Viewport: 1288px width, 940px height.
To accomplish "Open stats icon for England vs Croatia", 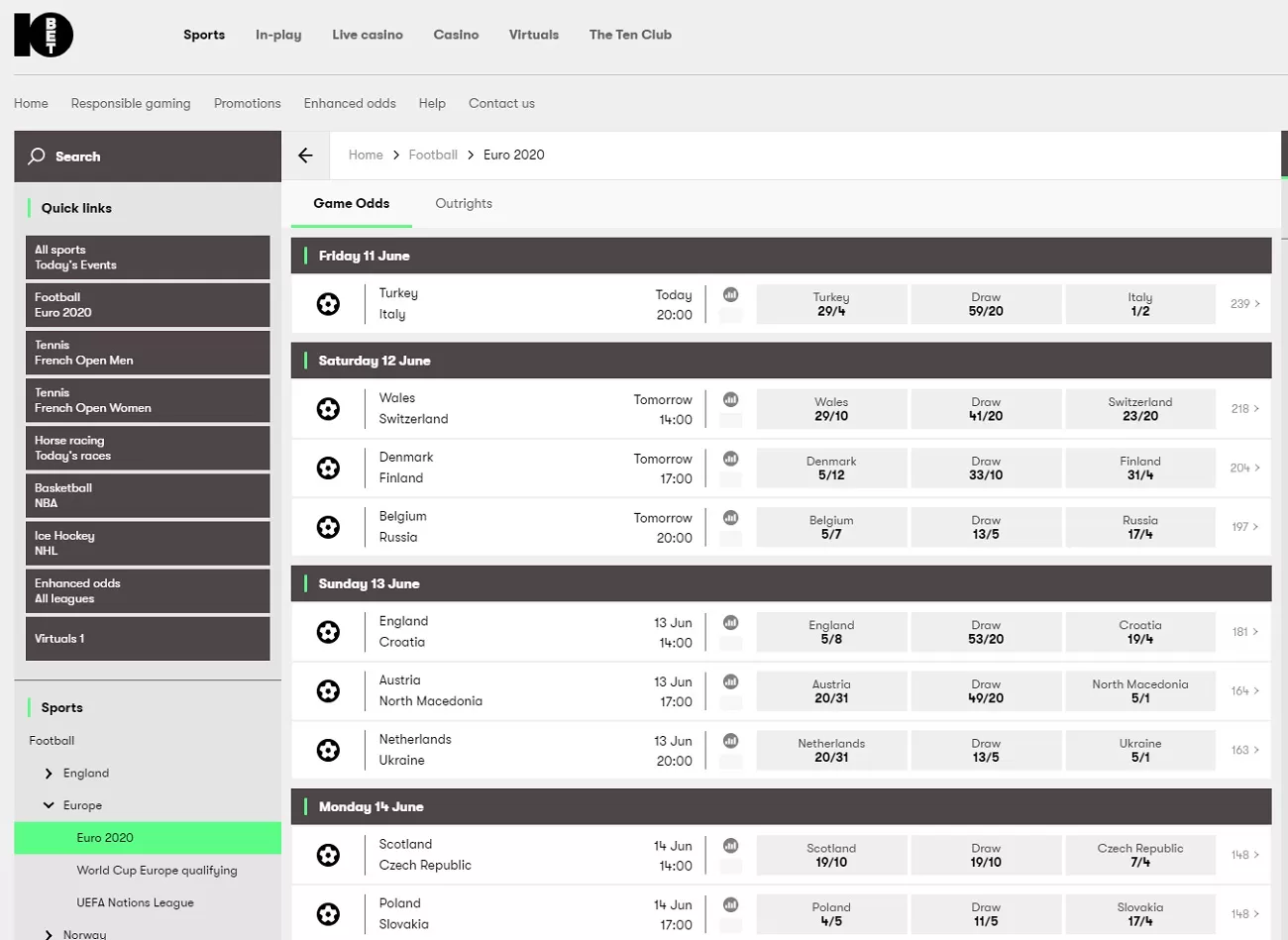I will (x=730, y=622).
